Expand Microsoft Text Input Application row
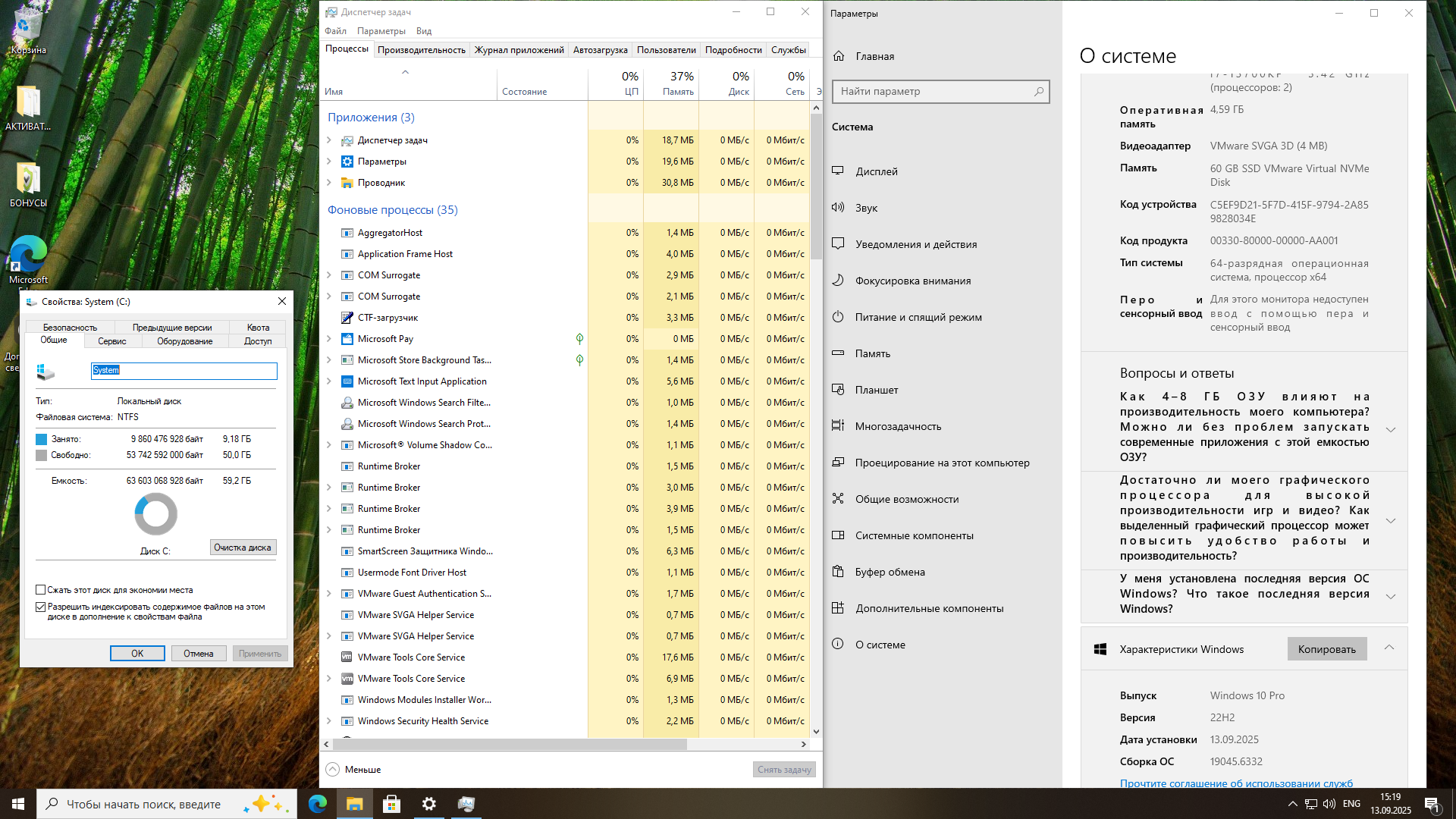The width and height of the screenshot is (1456, 819). (329, 381)
